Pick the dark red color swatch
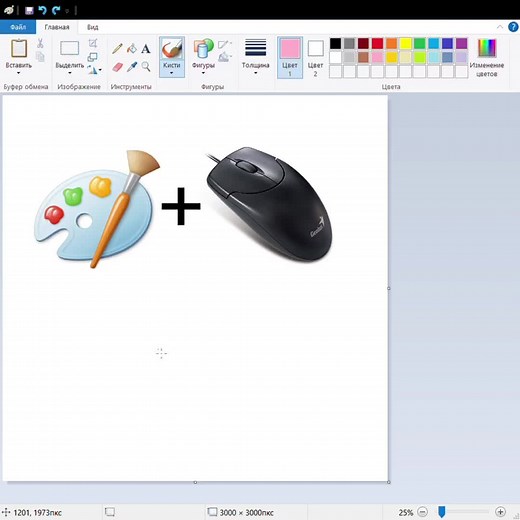The width and height of the screenshot is (520, 520). pyautogui.click(x=363, y=43)
